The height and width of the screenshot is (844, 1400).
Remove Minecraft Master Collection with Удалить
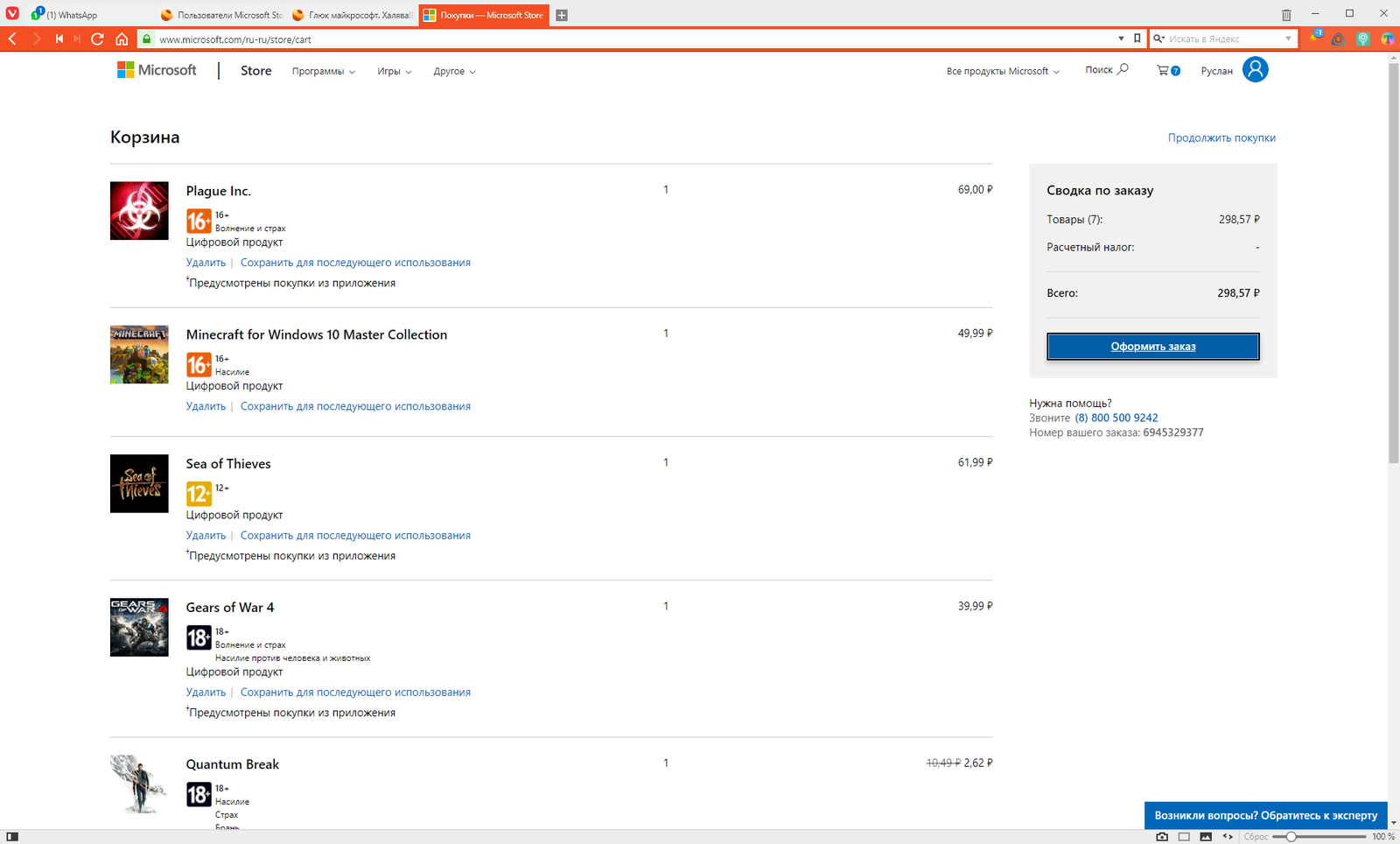(206, 406)
